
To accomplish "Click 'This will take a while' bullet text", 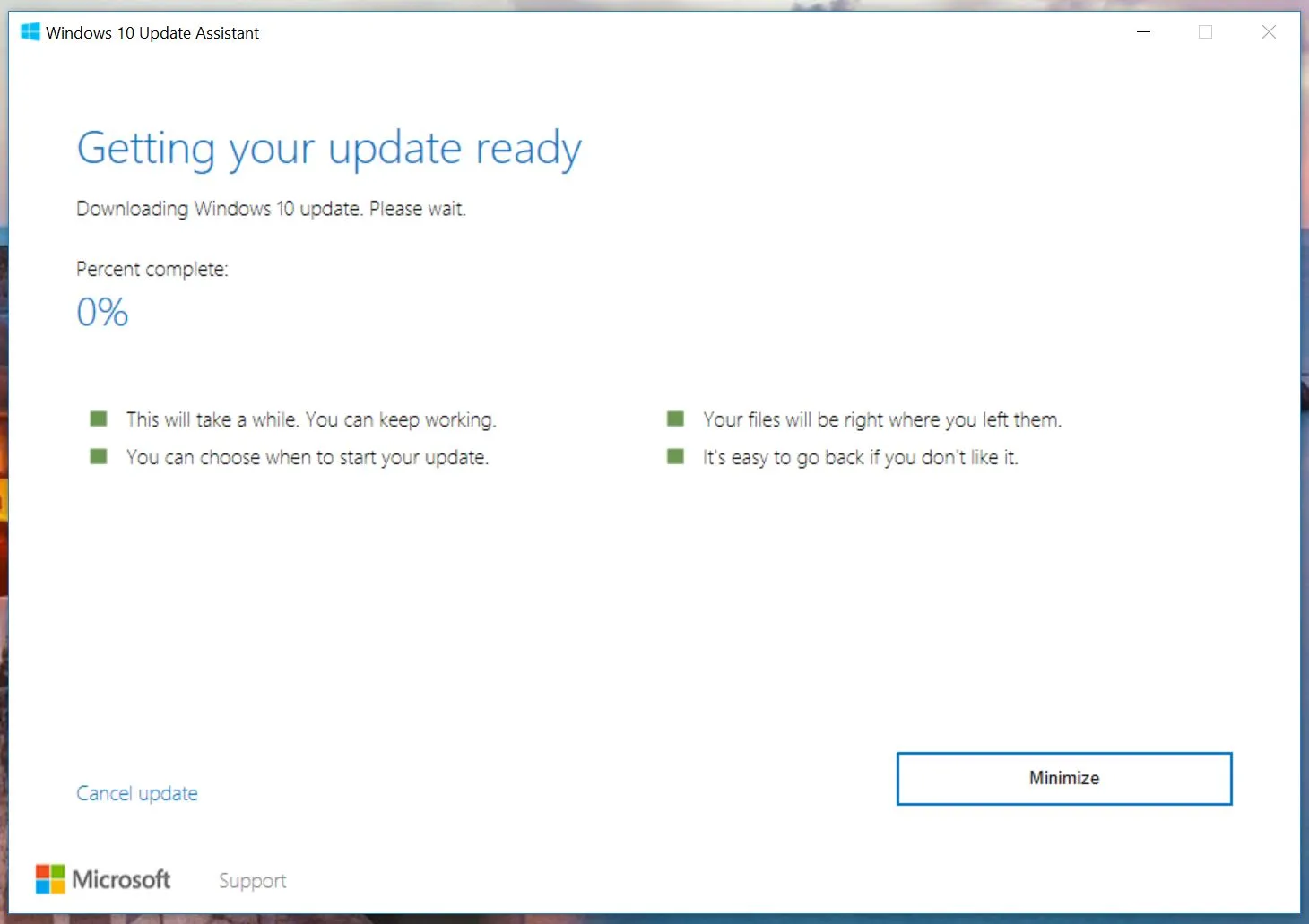I will tap(311, 419).
